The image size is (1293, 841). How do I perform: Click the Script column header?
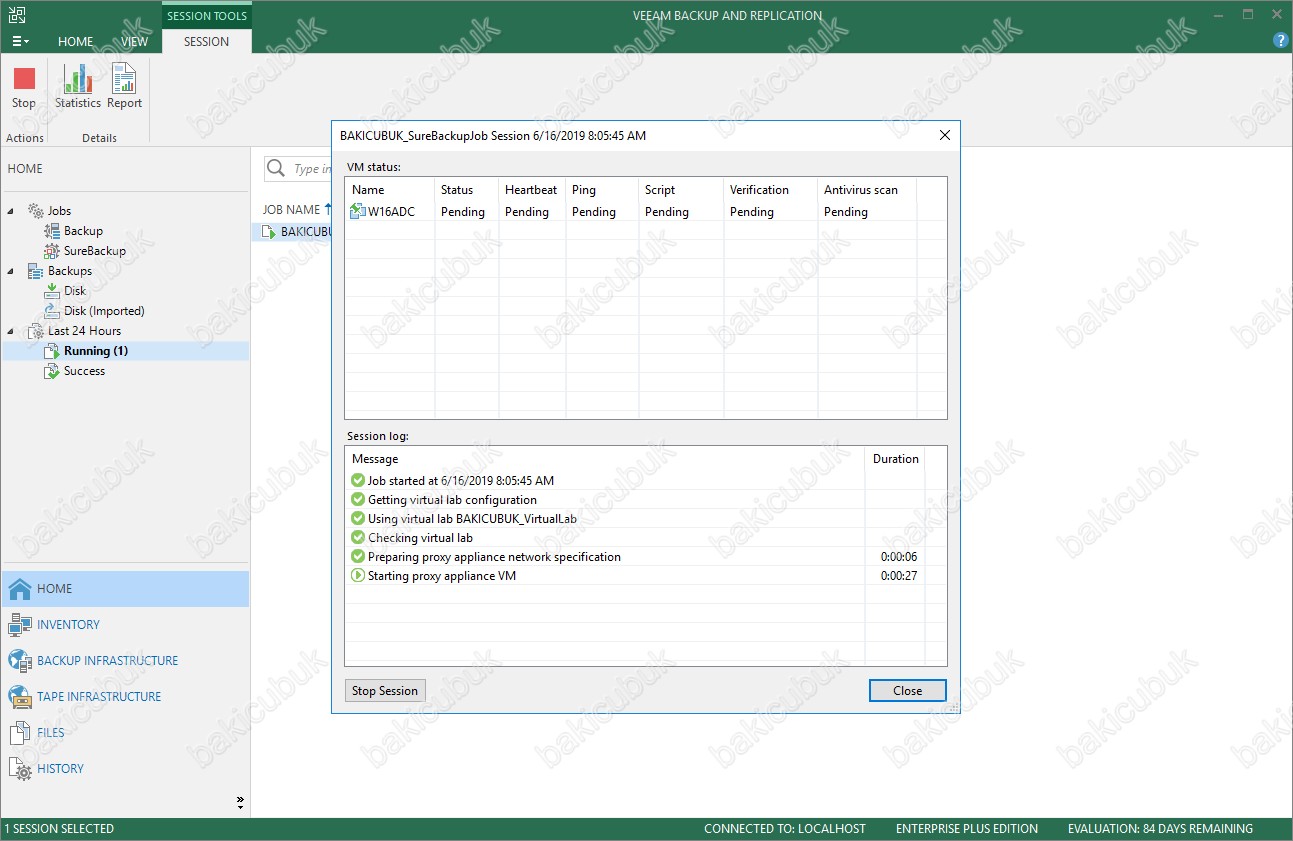pyautogui.click(x=681, y=190)
